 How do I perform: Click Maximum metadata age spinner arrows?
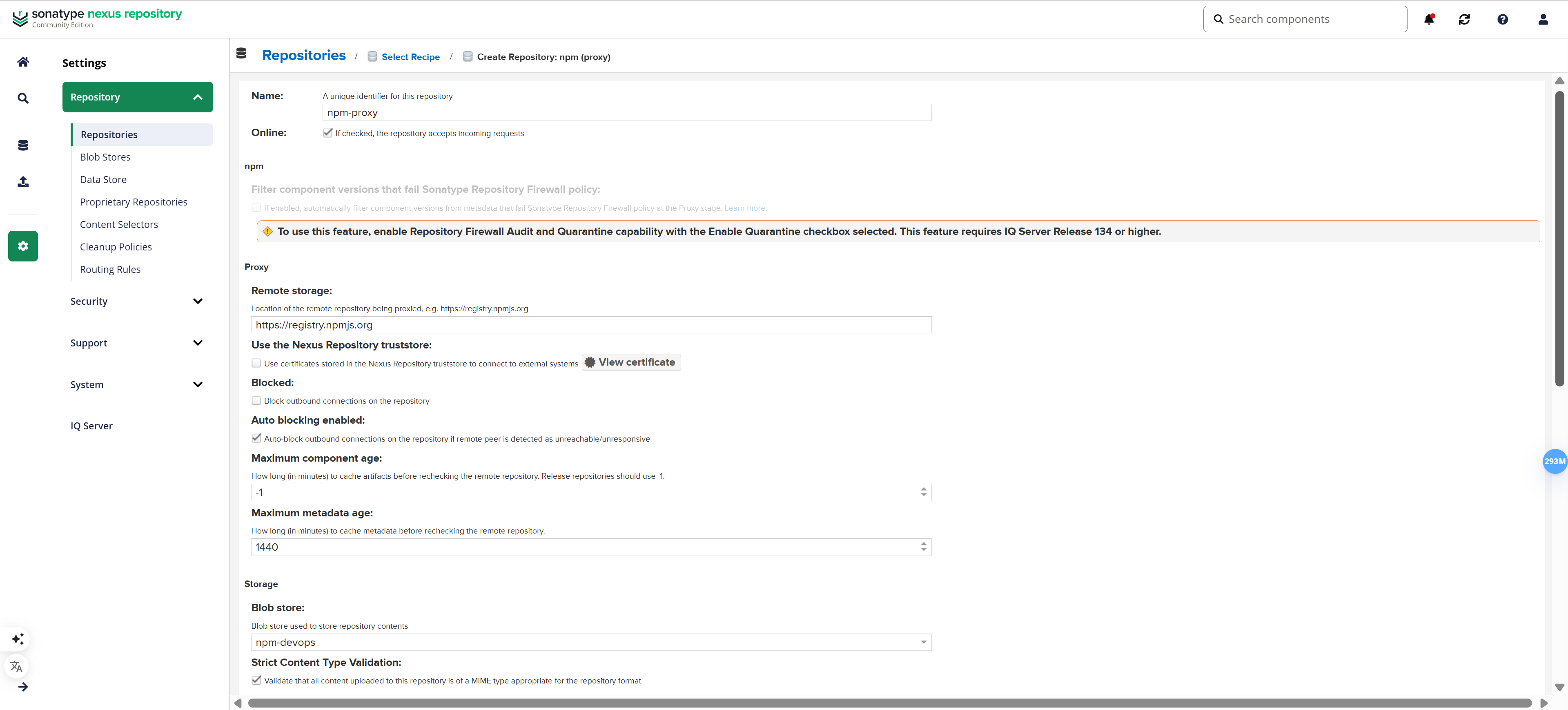point(923,547)
